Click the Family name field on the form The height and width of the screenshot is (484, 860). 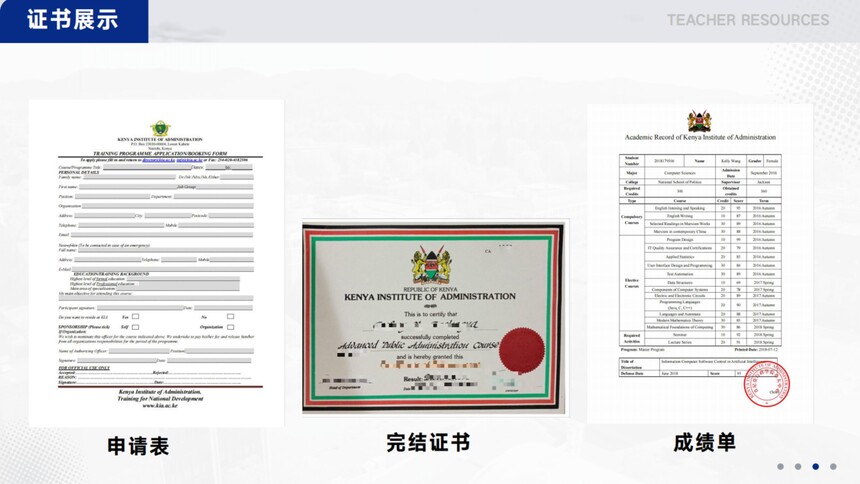(130, 177)
